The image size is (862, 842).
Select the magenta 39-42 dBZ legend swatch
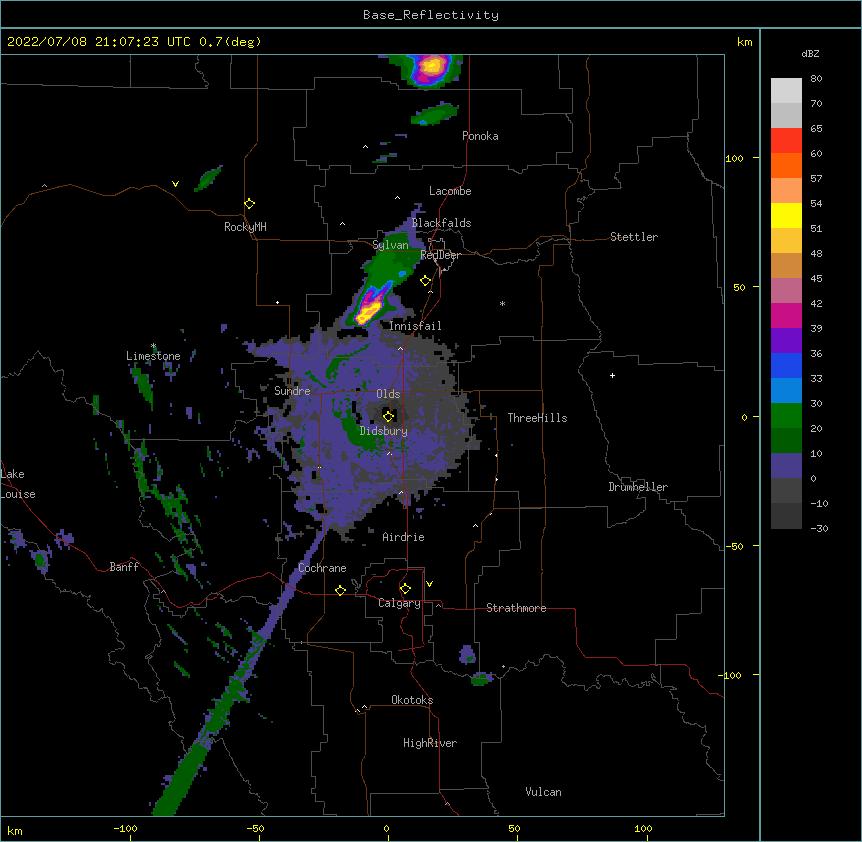(786, 315)
